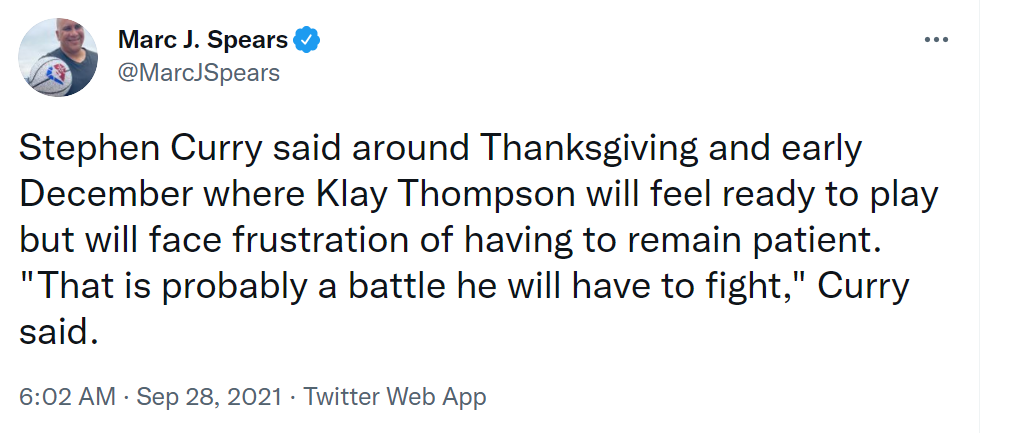Open the @MarcJSpears handle link
The image size is (1012, 433).
tap(199, 73)
